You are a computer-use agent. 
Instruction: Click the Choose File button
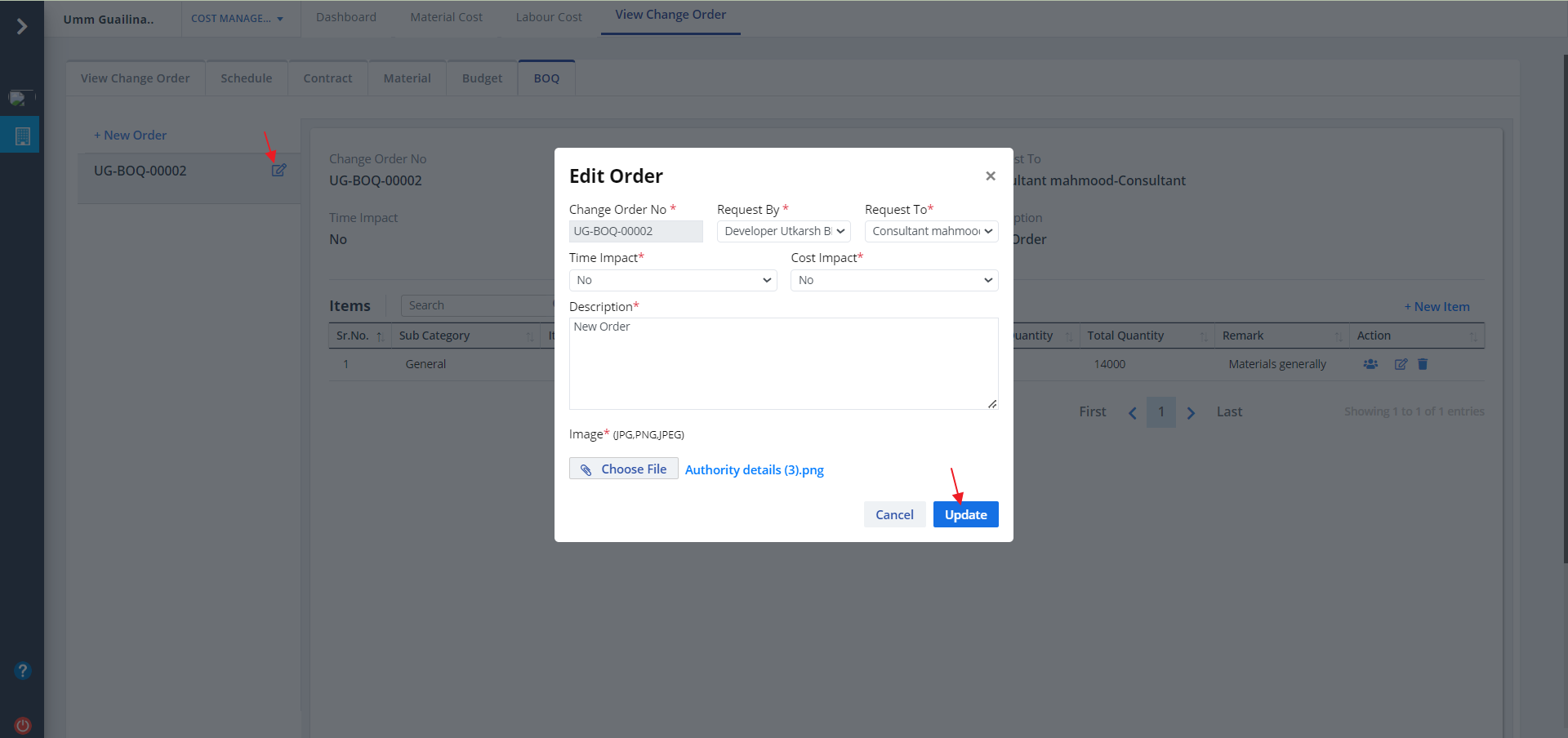click(623, 469)
